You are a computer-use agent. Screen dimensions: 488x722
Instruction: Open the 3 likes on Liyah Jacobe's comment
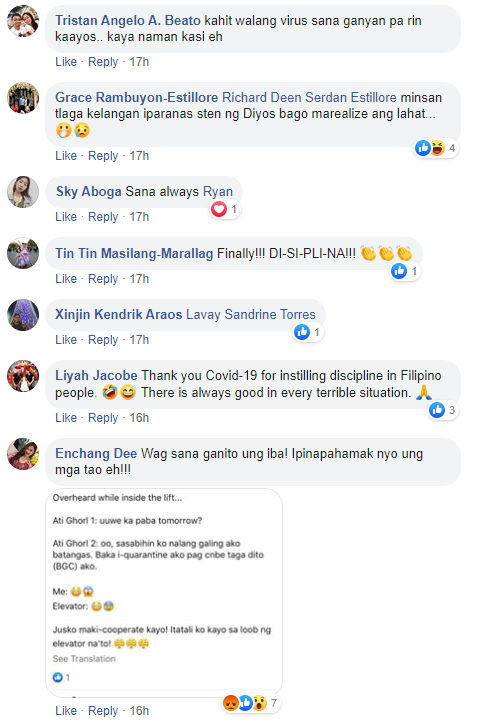click(443, 410)
